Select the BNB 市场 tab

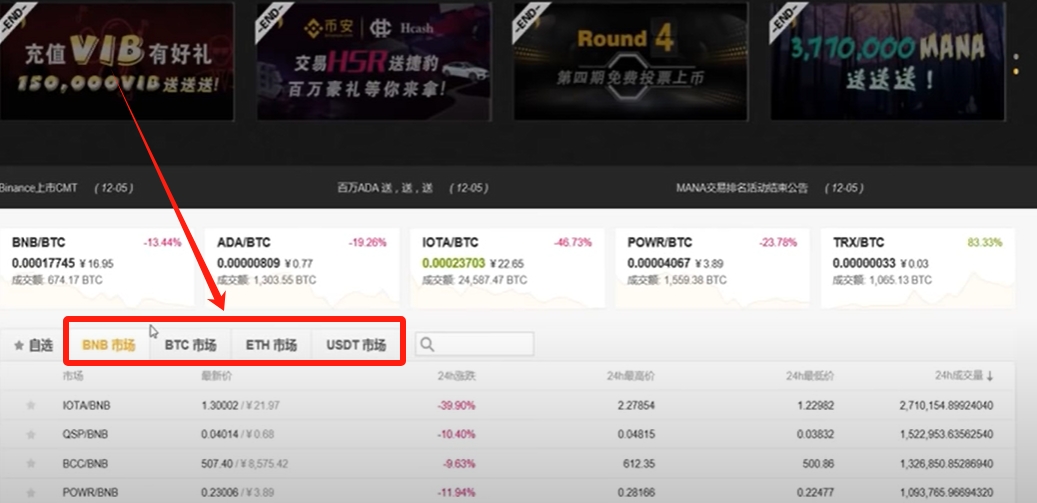point(108,345)
